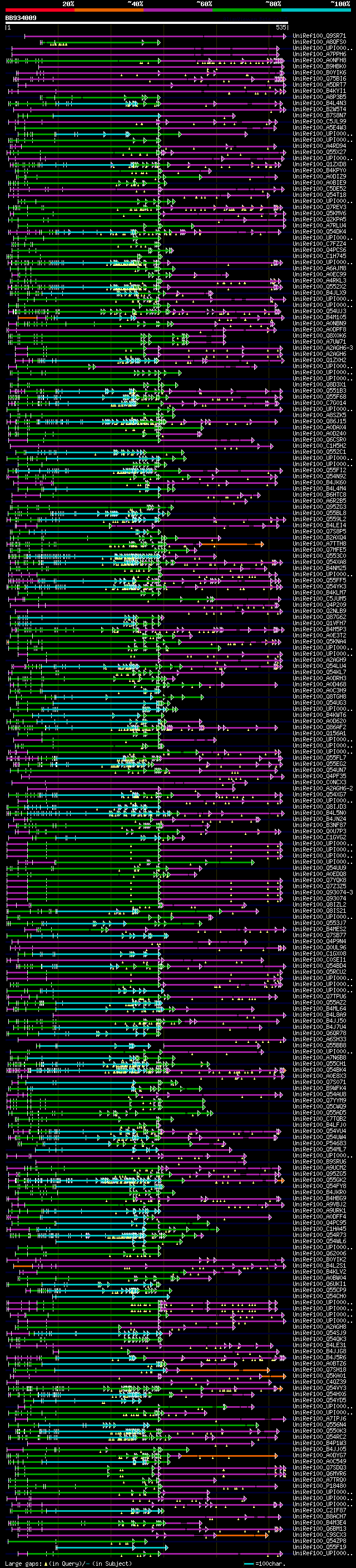Select the UniRef100_Q54DK4 entry
The width and height of the screenshot is (356, 1568).
click(x=319, y=231)
